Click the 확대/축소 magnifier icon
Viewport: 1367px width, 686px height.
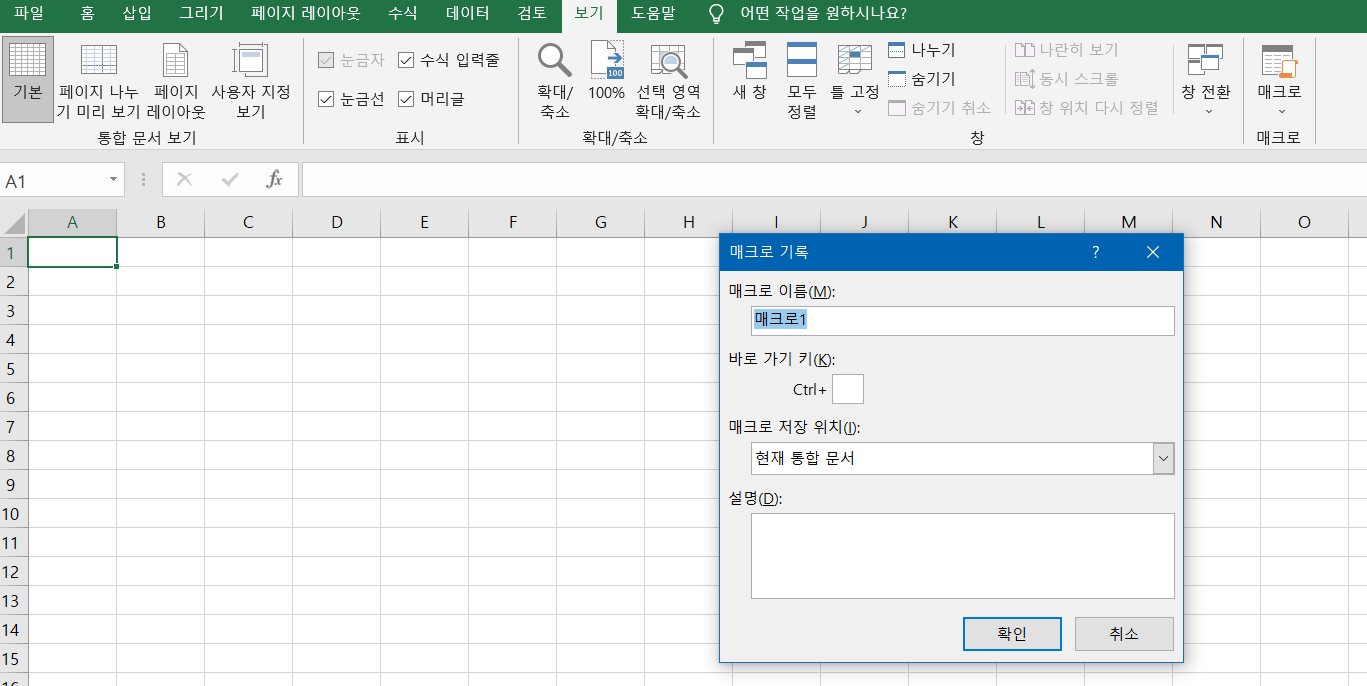(554, 61)
